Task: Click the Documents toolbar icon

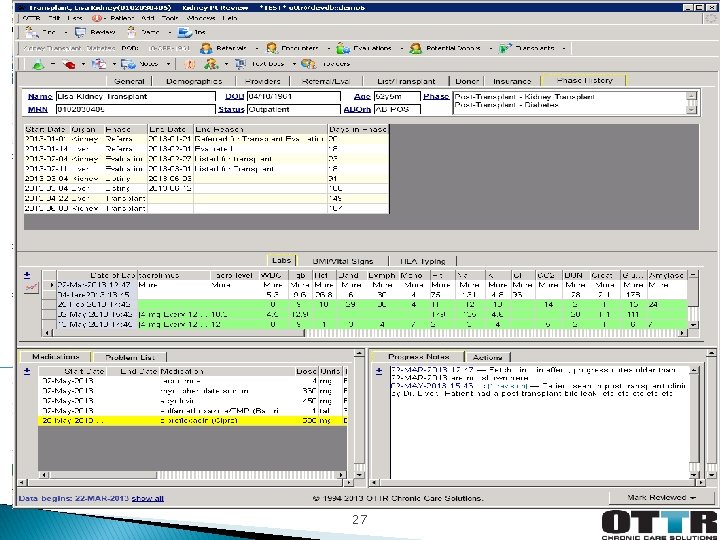Action: (271, 47)
